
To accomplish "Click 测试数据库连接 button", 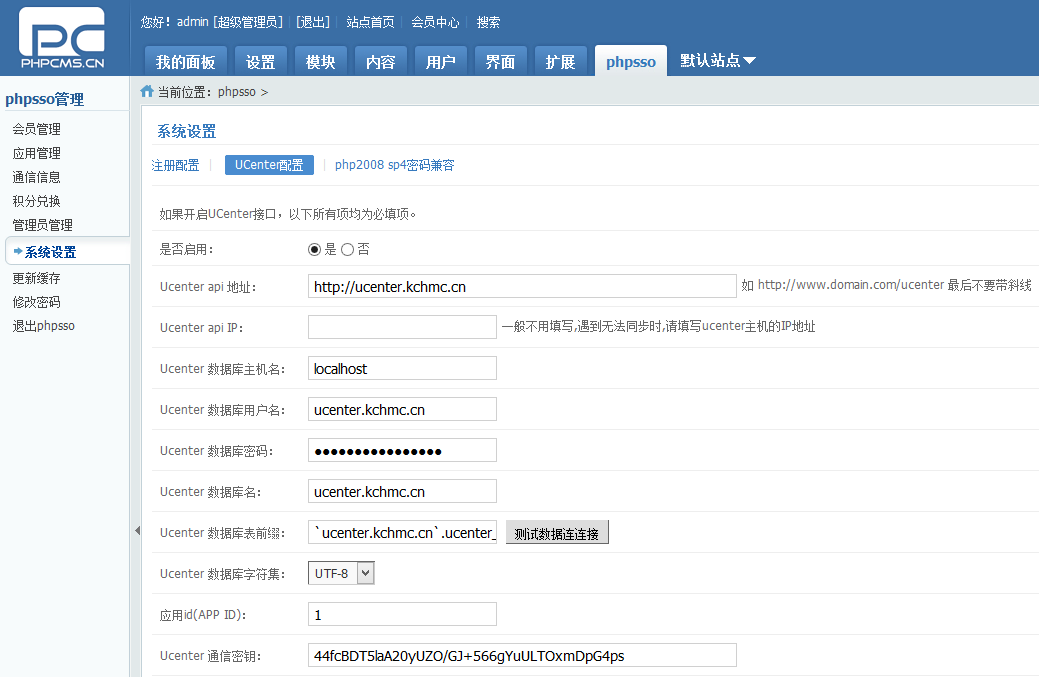I will [557, 533].
